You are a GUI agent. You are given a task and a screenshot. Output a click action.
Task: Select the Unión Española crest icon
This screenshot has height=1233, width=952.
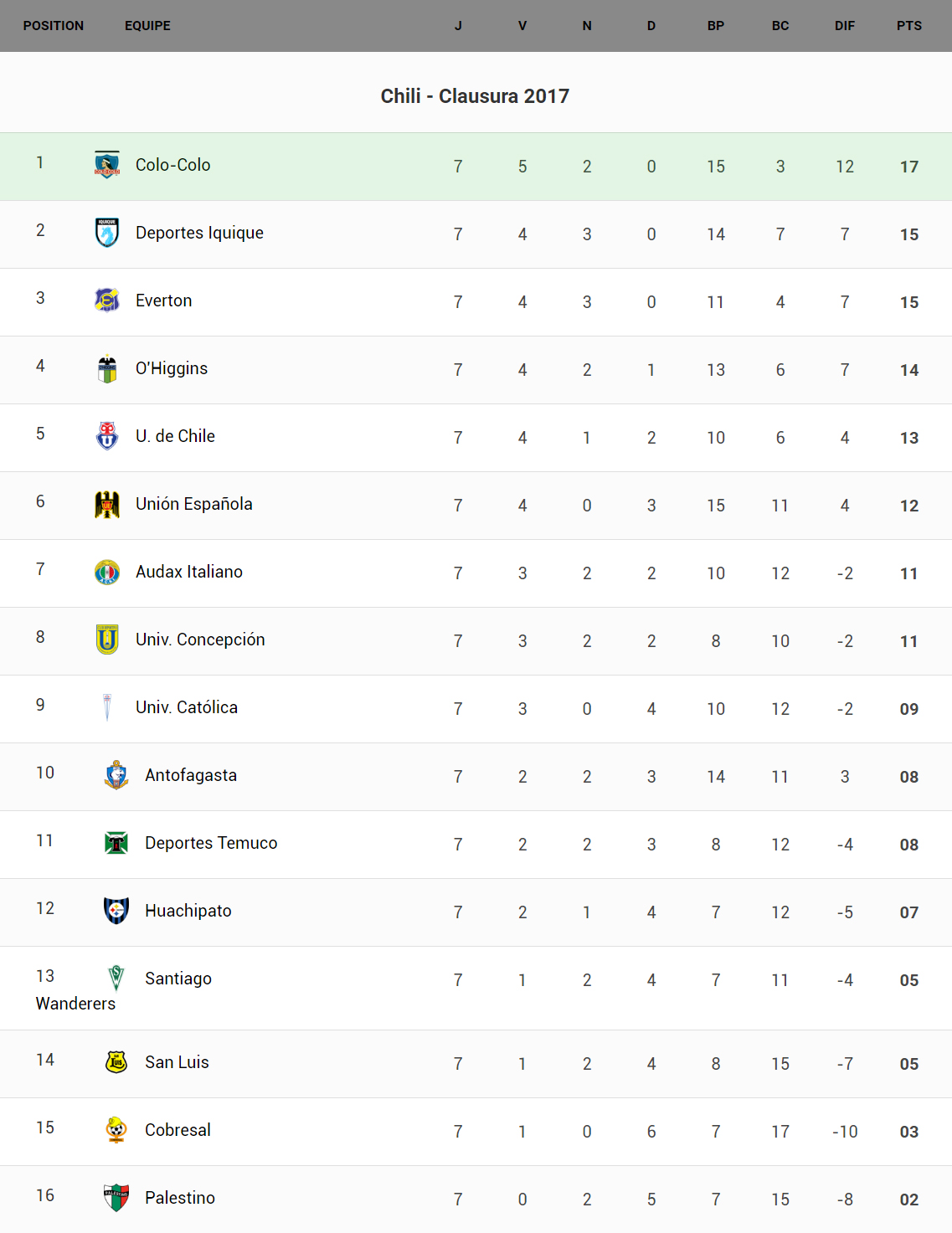coord(107,504)
